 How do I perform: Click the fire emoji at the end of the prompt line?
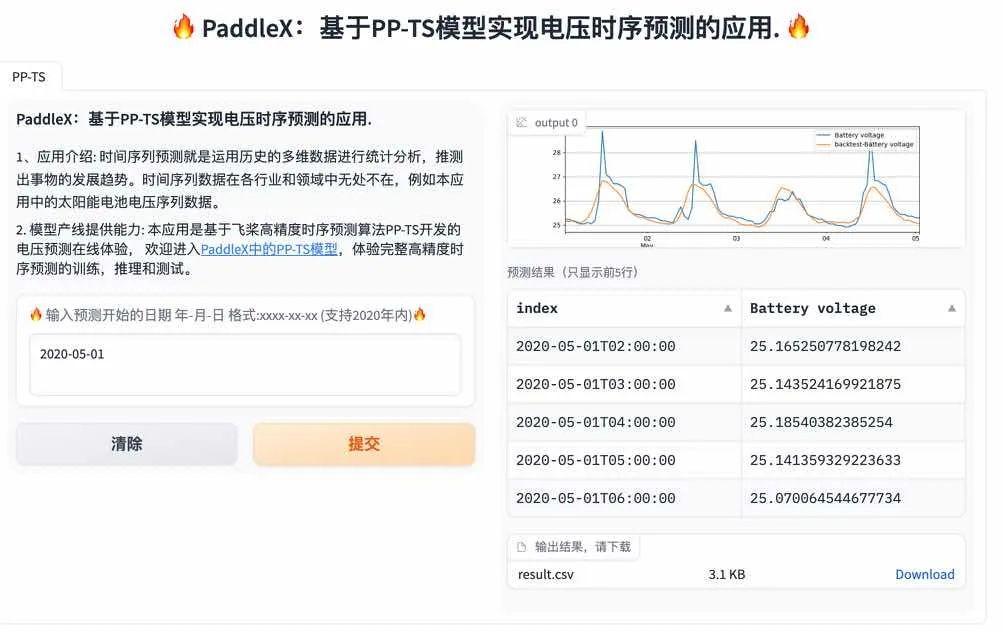click(420, 314)
